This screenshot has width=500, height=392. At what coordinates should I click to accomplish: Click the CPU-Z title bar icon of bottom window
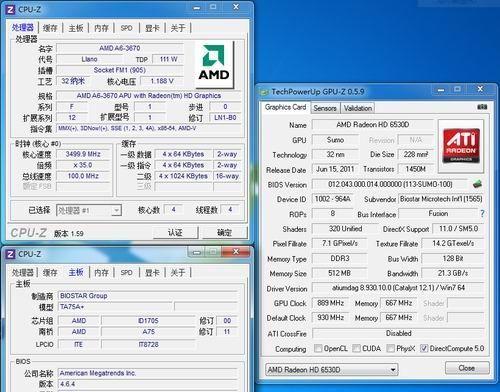pyautogui.click(x=11, y=254)
